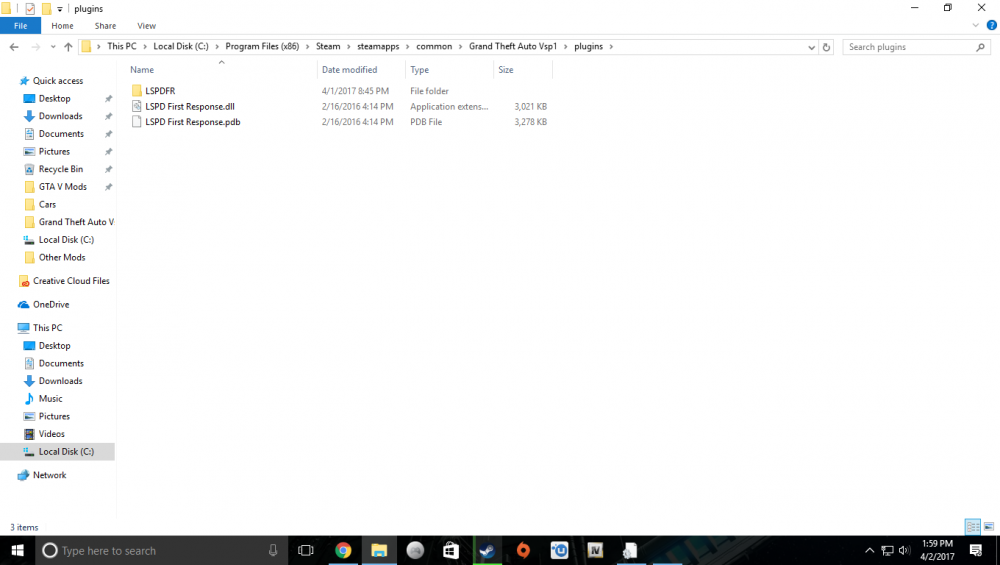1000x565 pixels.
Task: Click the Cortana search box
Action: coord(162,550)
